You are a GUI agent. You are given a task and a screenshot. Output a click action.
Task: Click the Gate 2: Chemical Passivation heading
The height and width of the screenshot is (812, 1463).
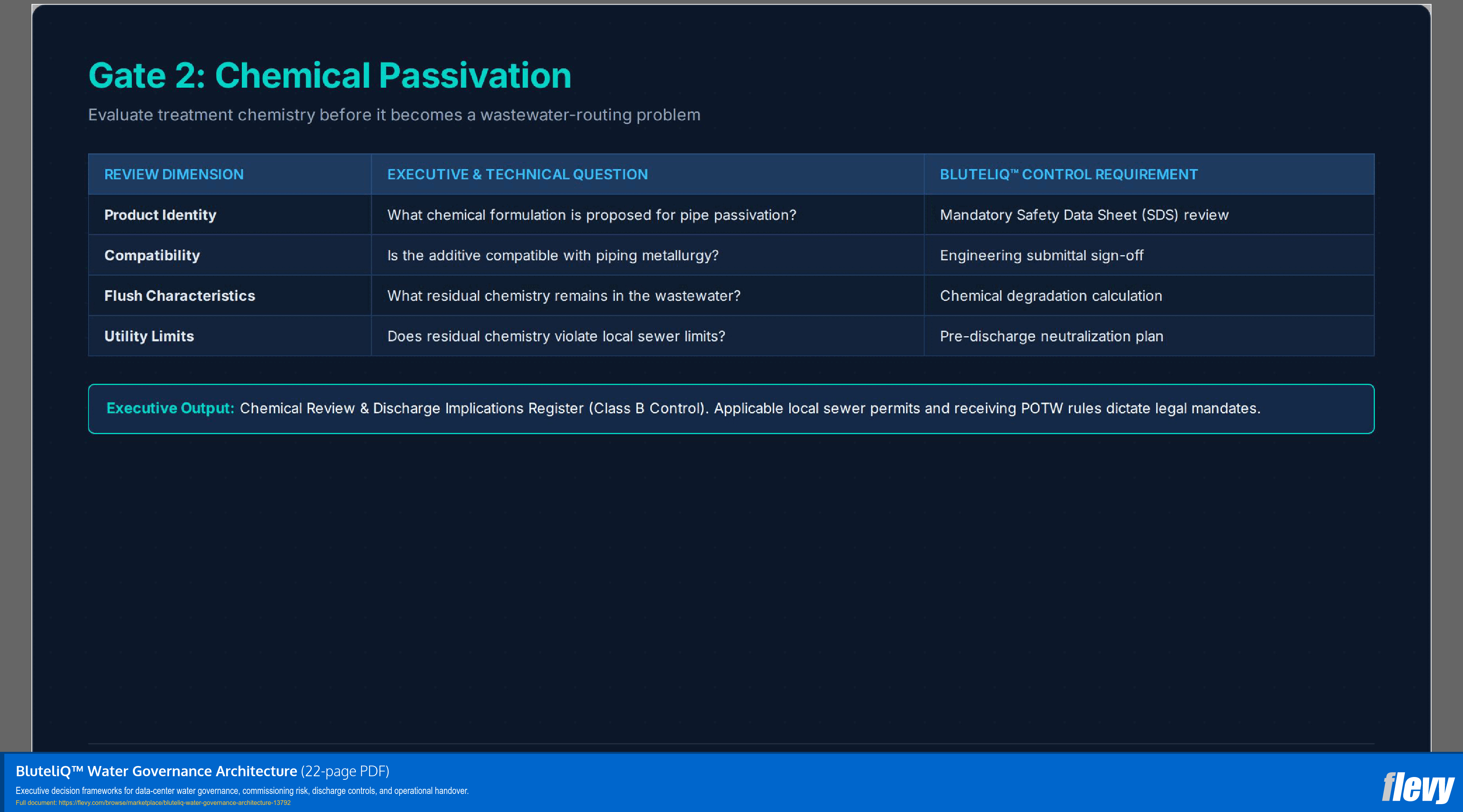(x=330, y=75)
